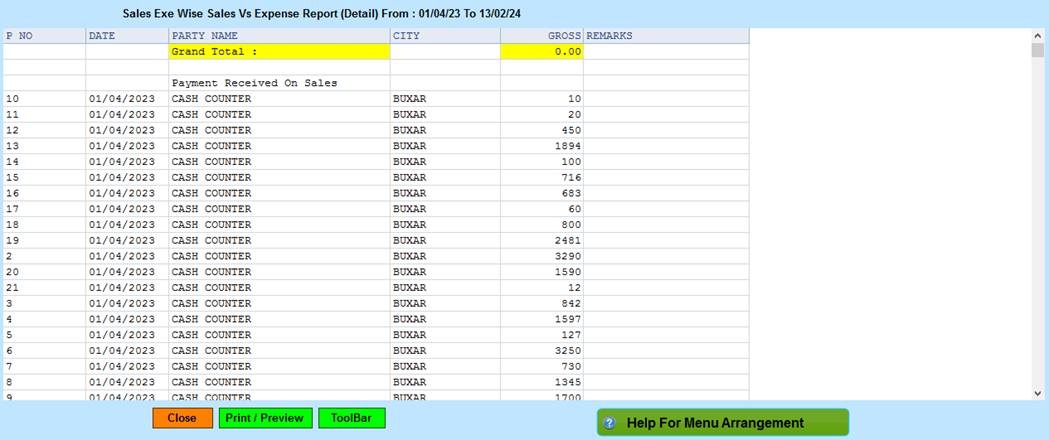Click the 0.00 grand total amount cell

(541, 52)
